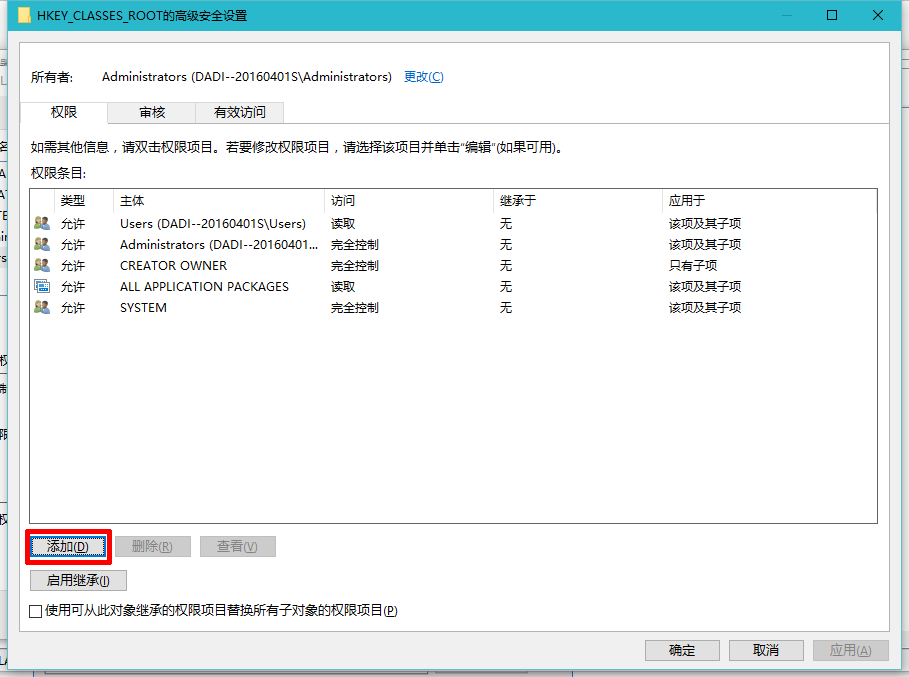Image resolution: width=909 pixels, height=677 pixels.
Task: Switch to the 审核 tab
Action: pyautogui.click(x=152, y=112)
